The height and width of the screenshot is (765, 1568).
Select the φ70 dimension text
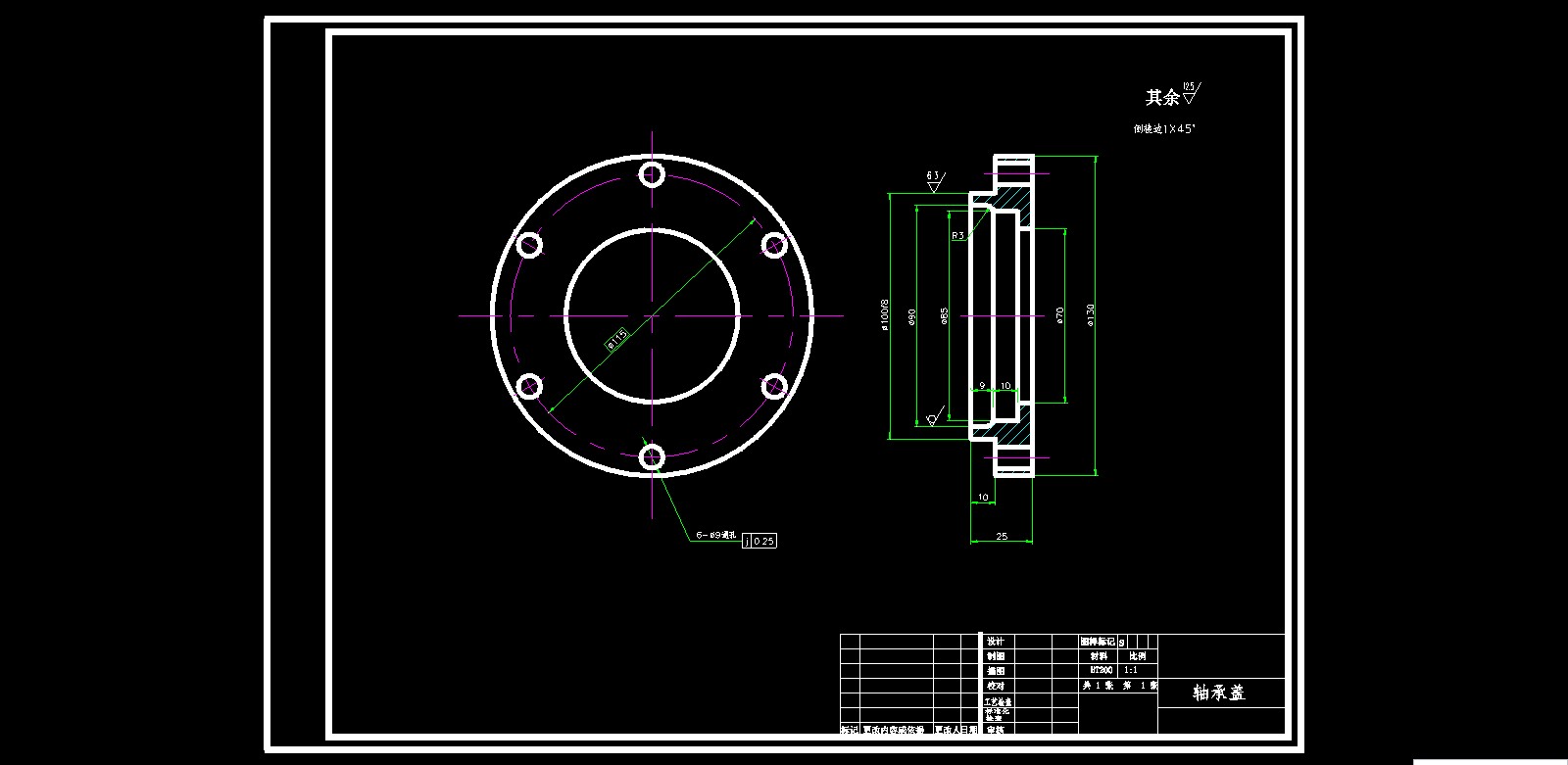pyautogui.click(x=1059, y=314)
